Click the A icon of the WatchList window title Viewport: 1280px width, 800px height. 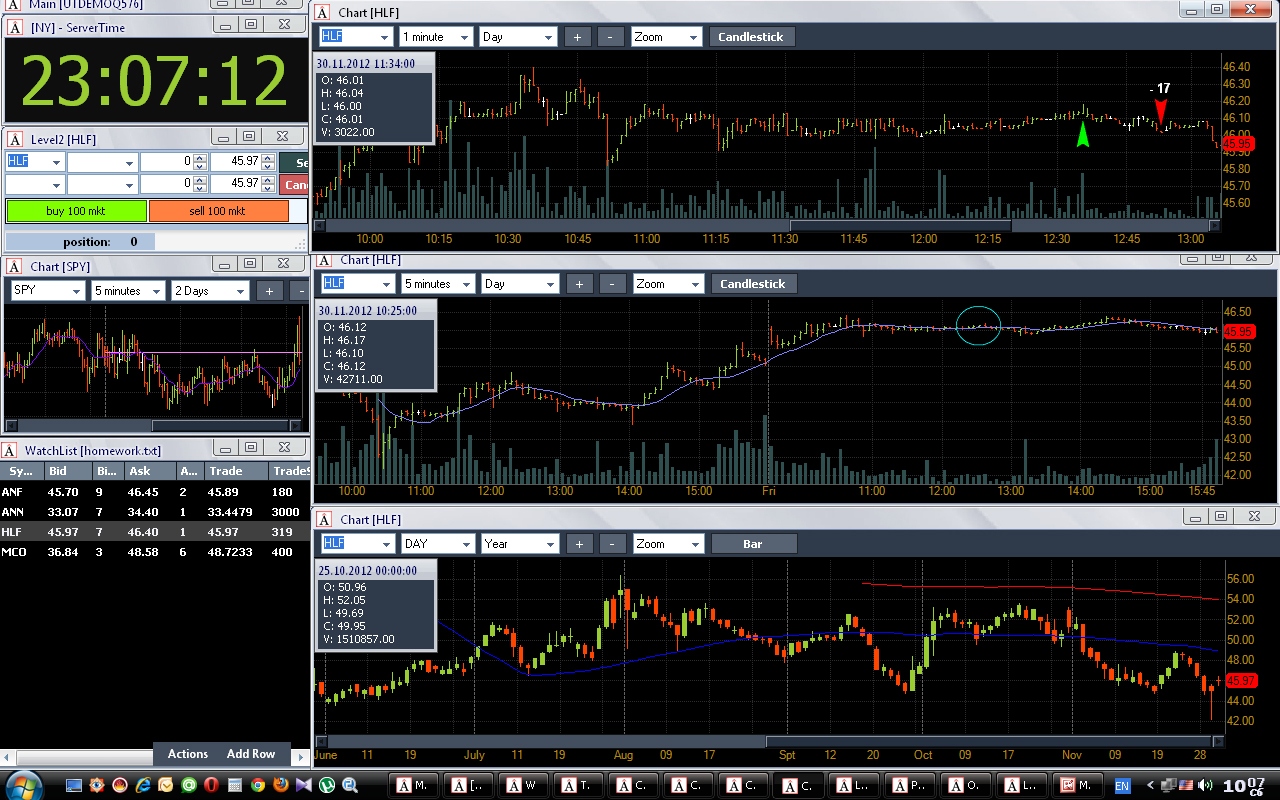click(x=9, y=450)
